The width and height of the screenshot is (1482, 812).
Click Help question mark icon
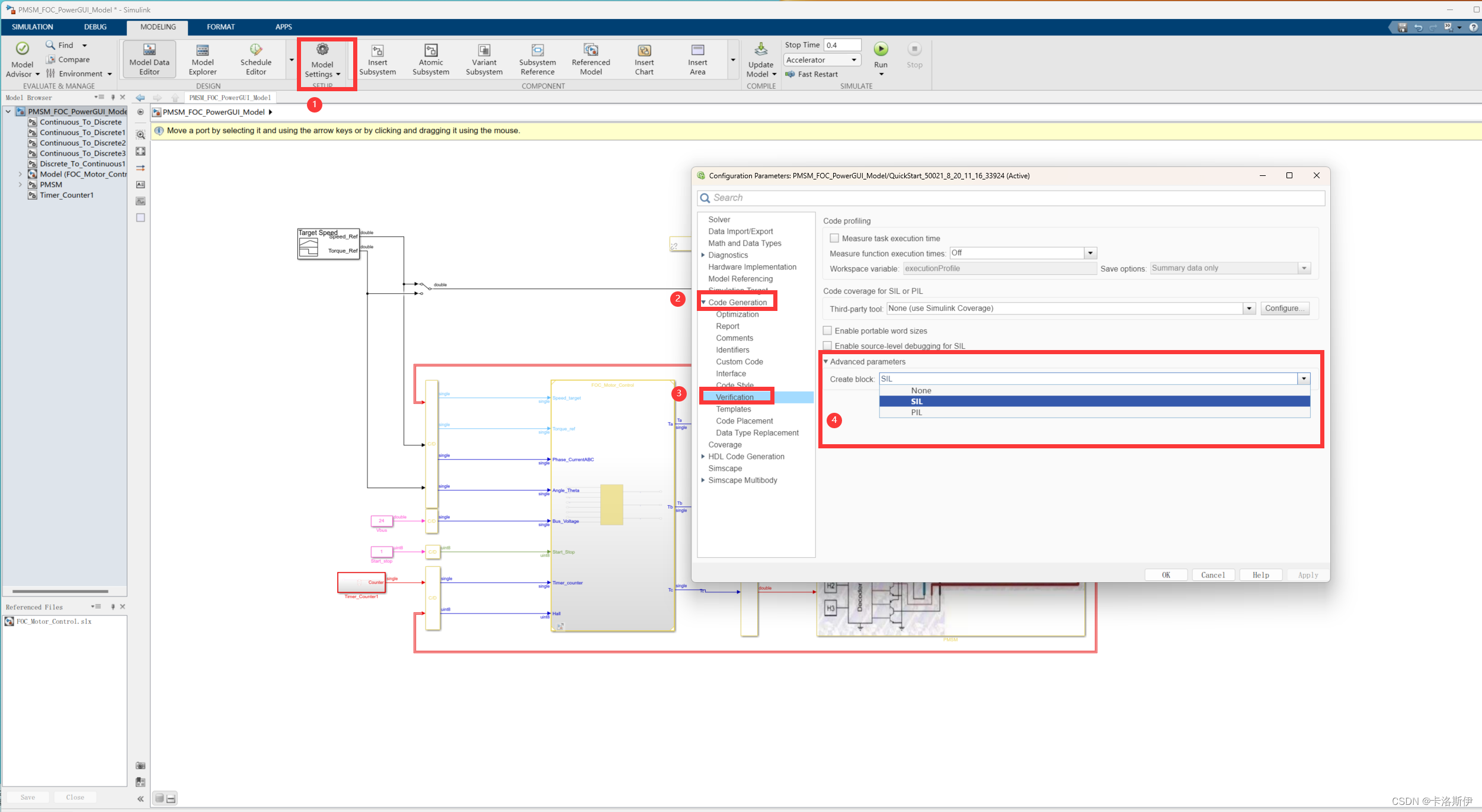click(x=1473, y=27)
